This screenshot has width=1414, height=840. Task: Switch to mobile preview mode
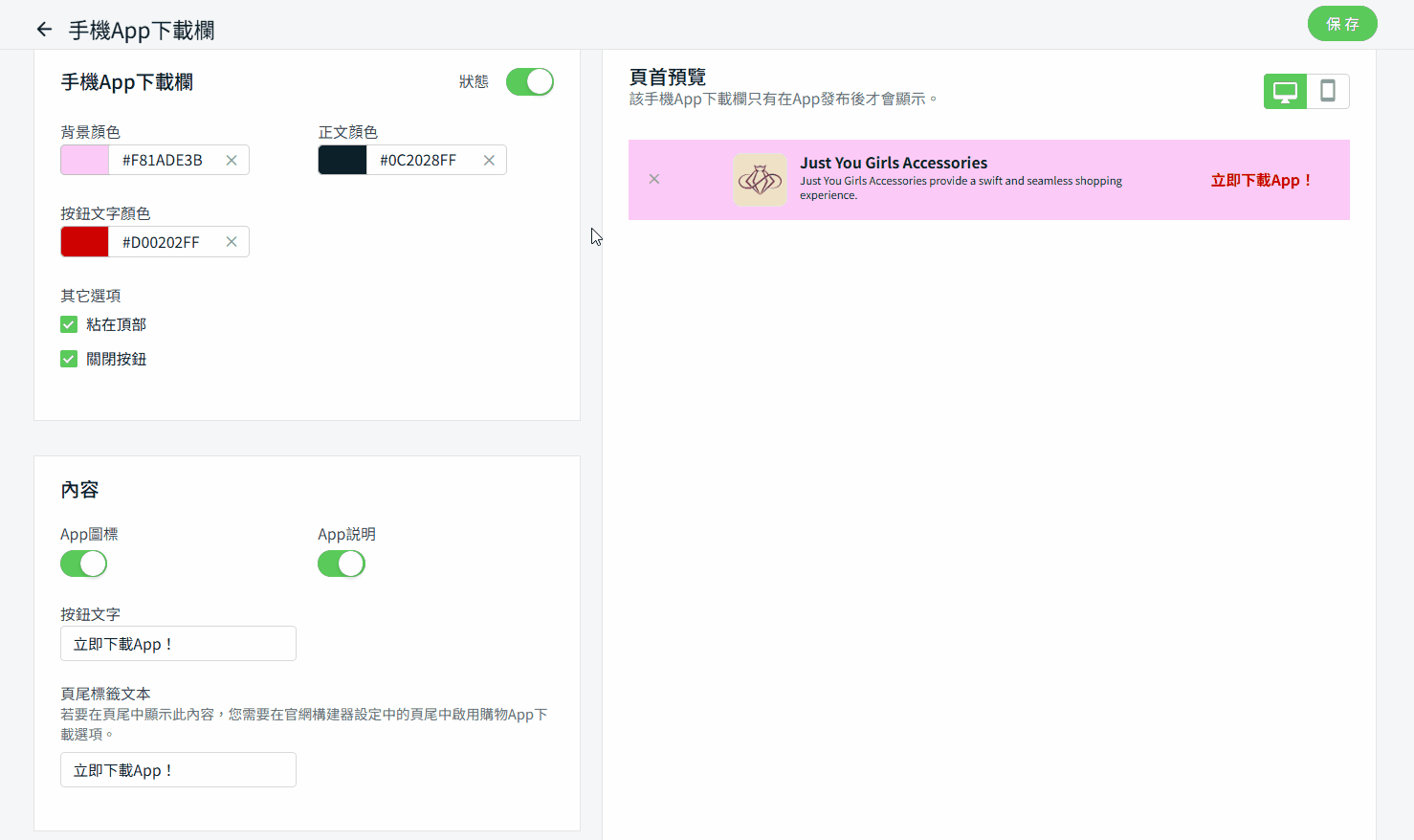point(1328,92)
